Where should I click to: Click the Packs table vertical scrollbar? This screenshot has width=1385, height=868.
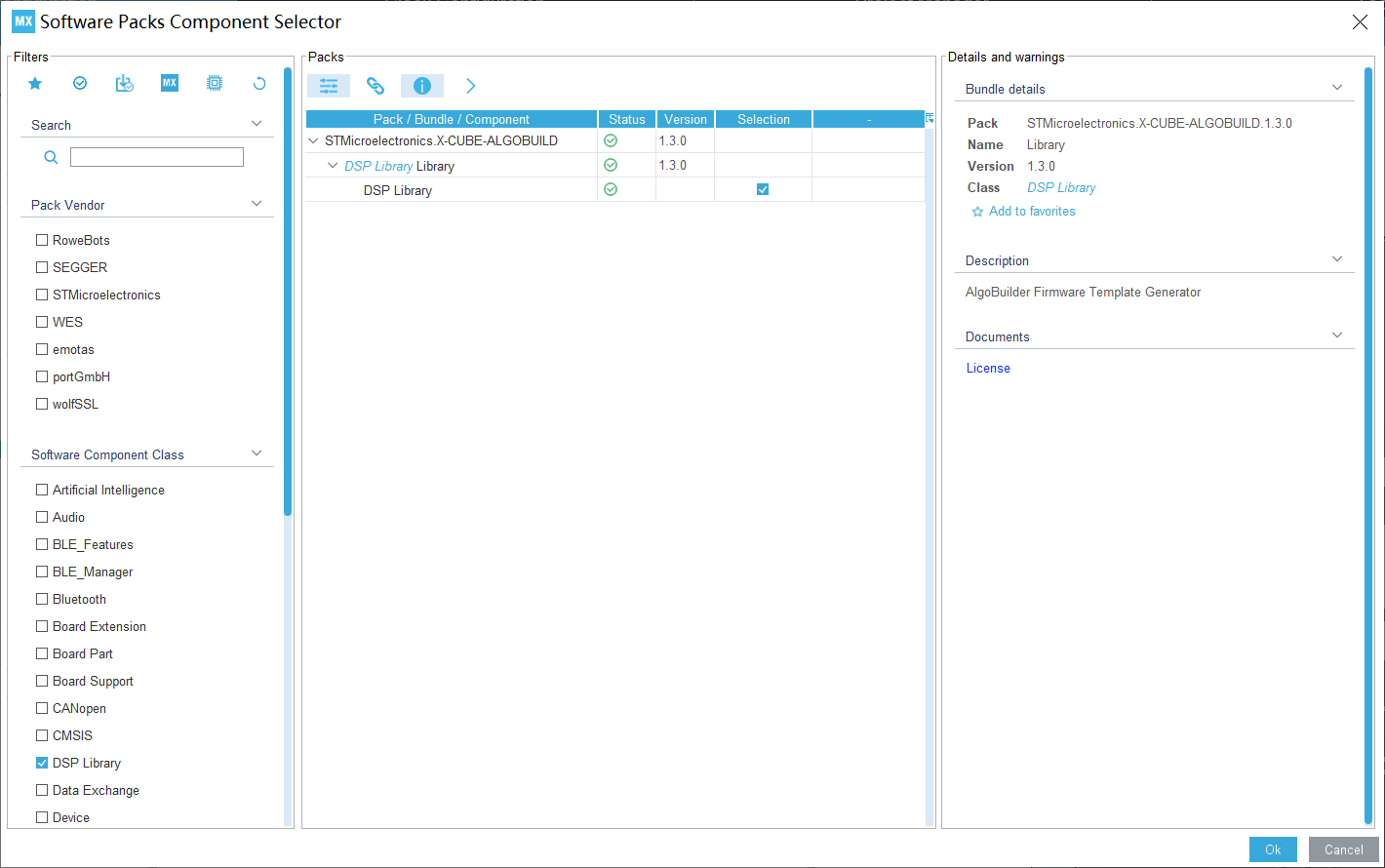pos(930,478)
